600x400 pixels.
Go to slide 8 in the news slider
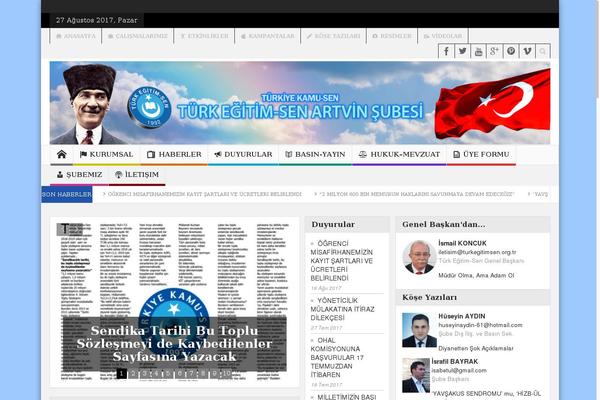click(202, 373)
